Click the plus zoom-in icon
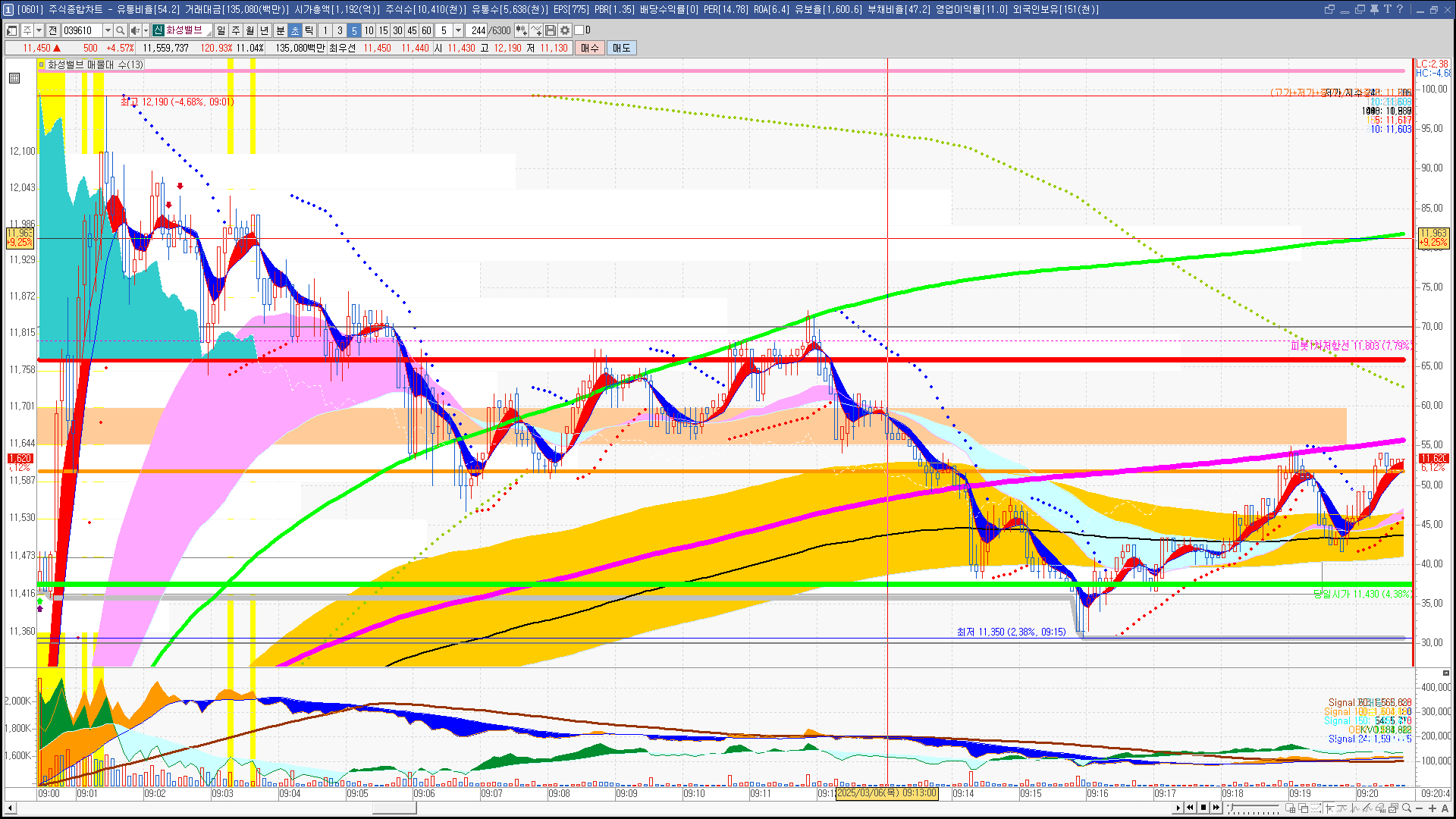The width and height of the screenshot is (1456, 819). click(x=1432, y=808)
